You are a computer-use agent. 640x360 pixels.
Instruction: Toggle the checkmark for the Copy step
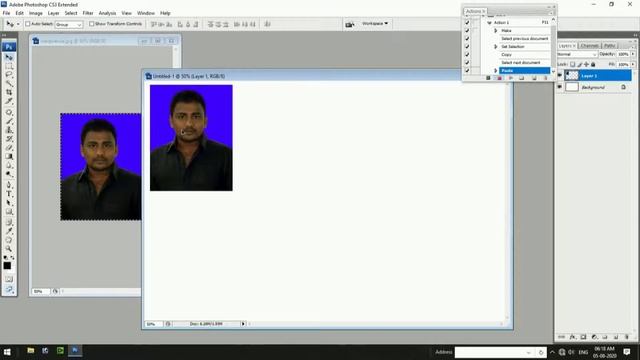click(467, 54)
